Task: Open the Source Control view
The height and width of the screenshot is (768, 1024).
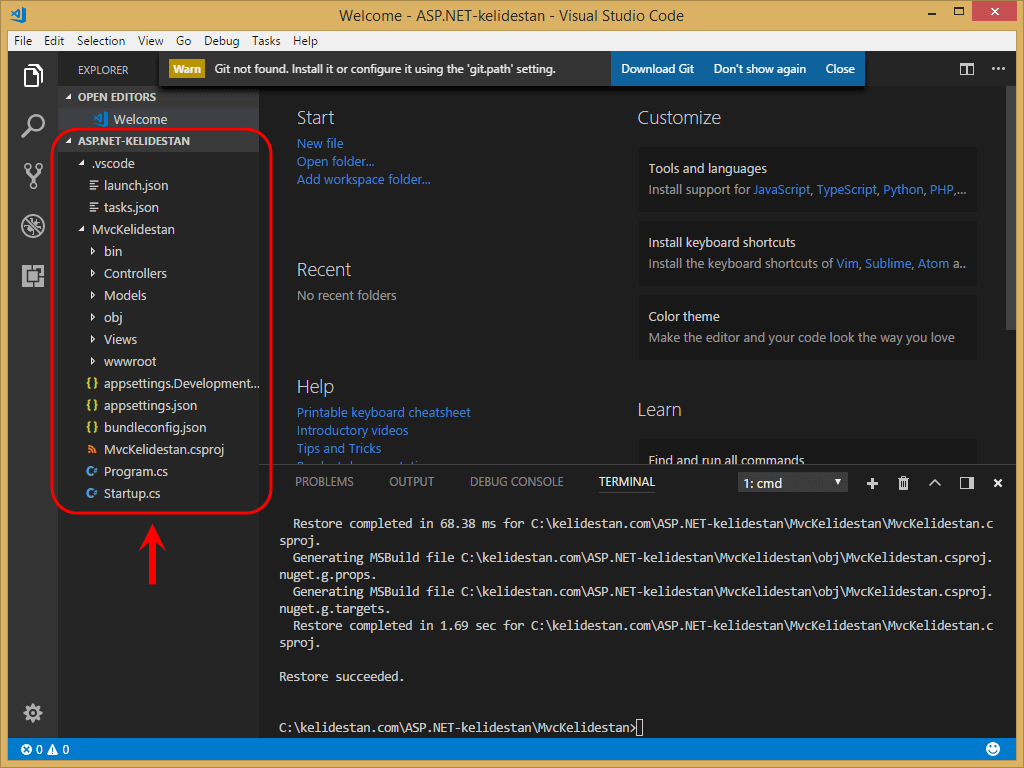Action: pos(33,176)
